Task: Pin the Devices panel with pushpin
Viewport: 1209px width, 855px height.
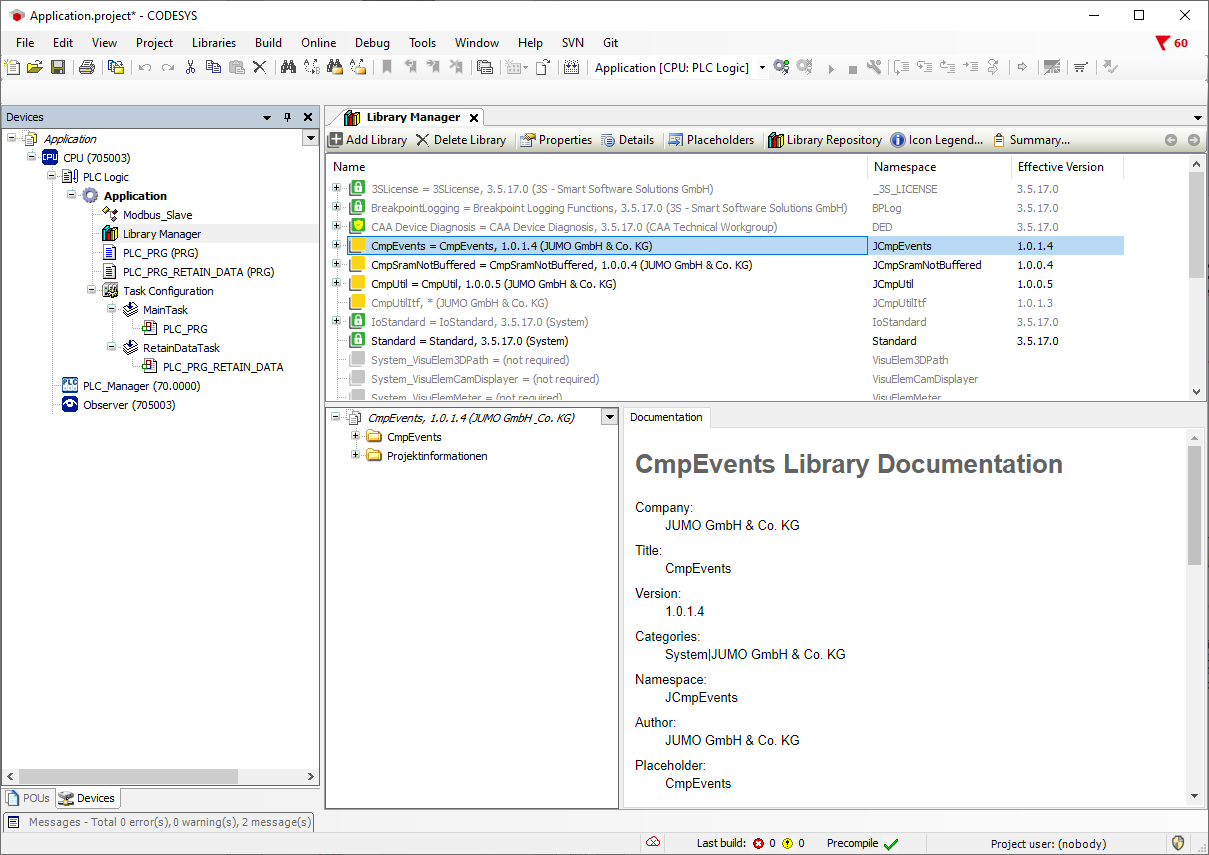Action: click(x=287, y=117)
